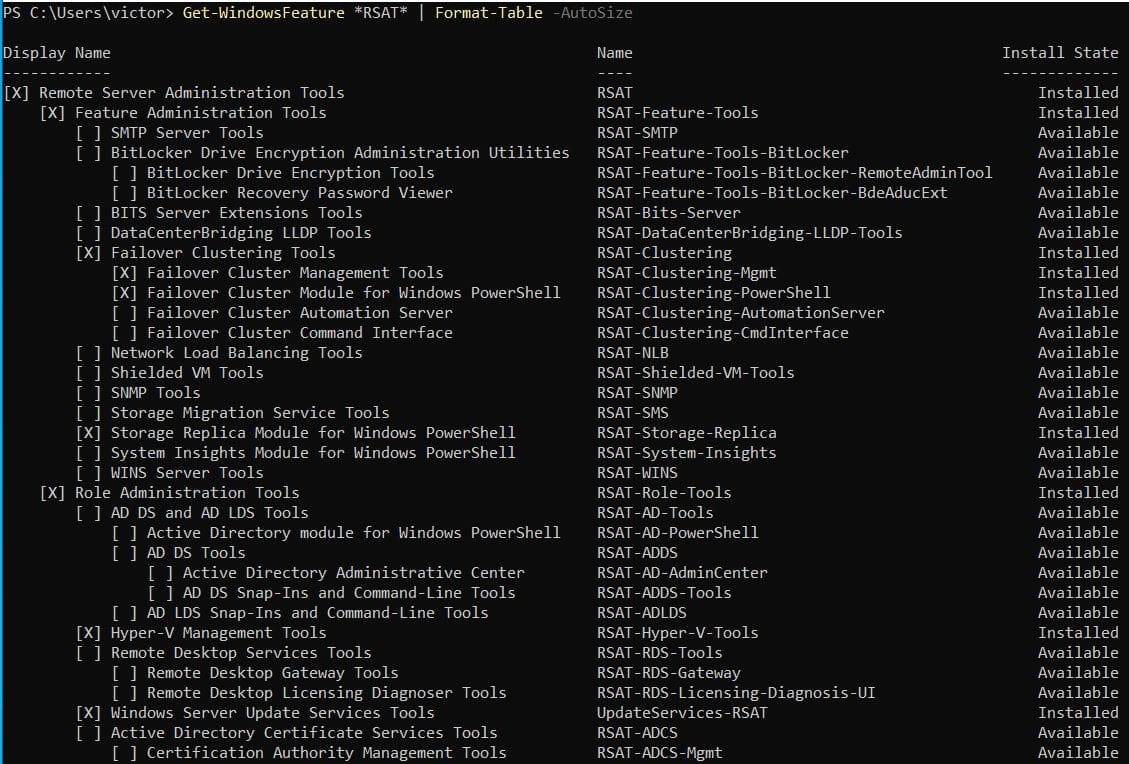
Task: Click the AD DS and AD LDS Tools row
Action: click(209, 513)
